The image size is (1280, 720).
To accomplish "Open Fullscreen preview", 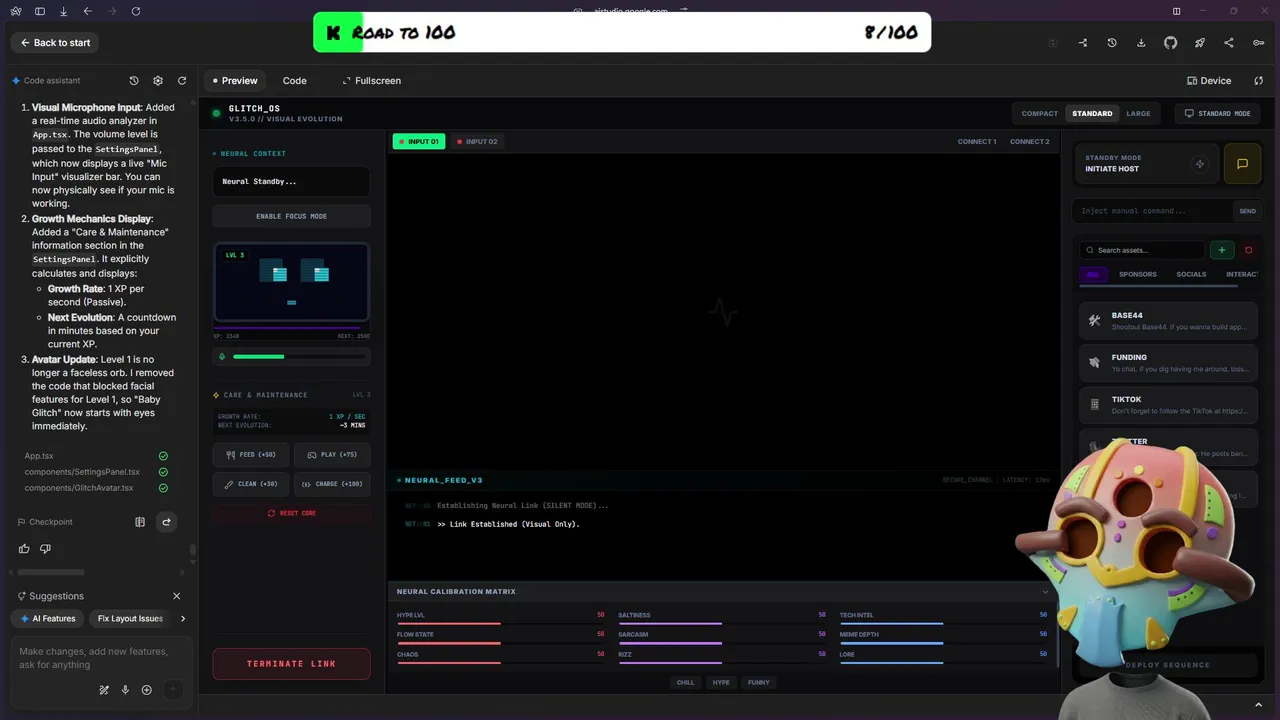I will click(371, 81).
